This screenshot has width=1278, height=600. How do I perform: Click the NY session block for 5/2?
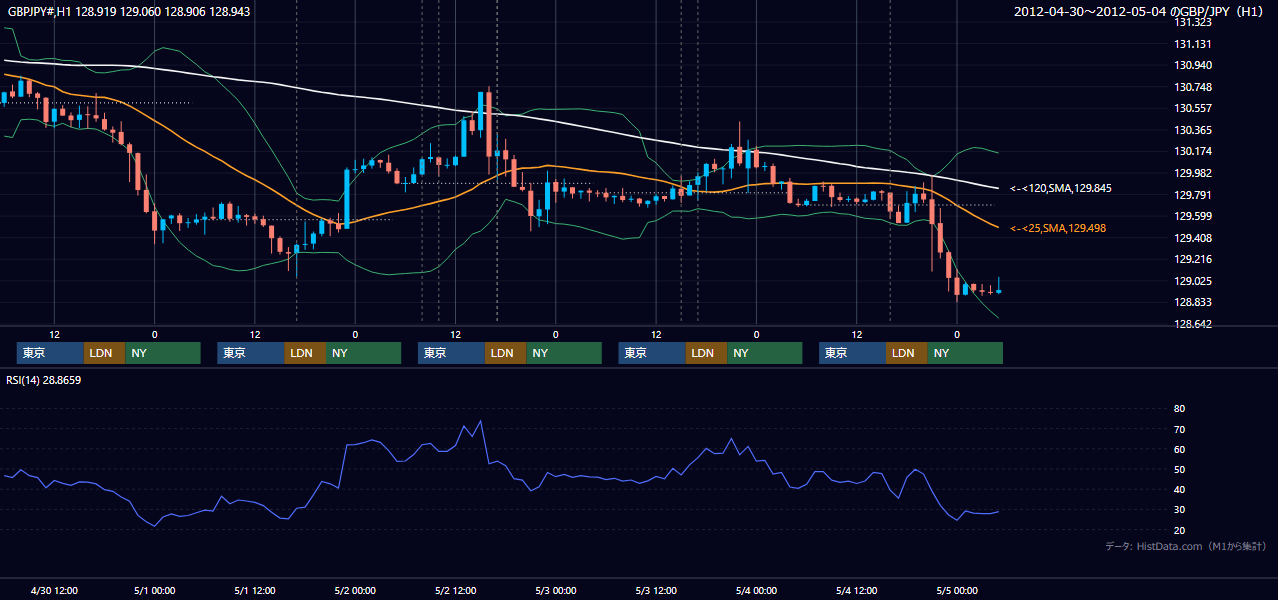point(564,353)
